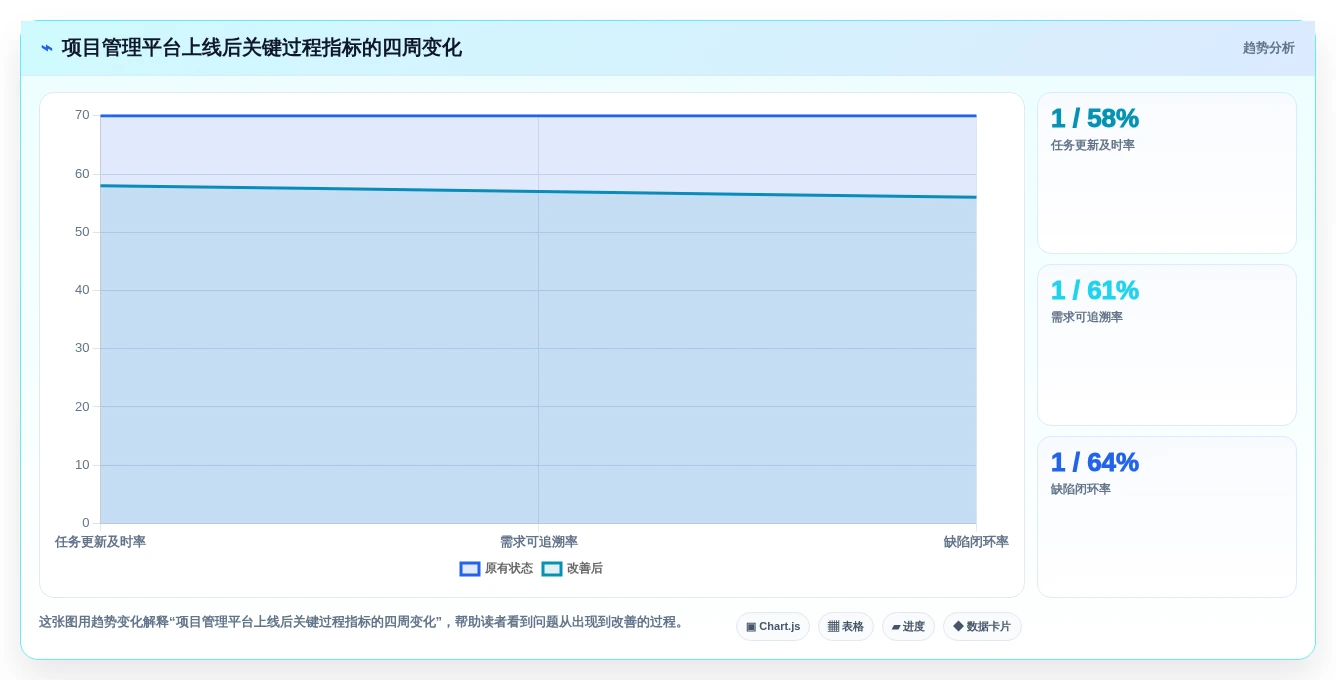The height and width of the screenshot is (680, 1336).
Task: Click x-axis label 需求可追溯率
Action: (539, 542)
